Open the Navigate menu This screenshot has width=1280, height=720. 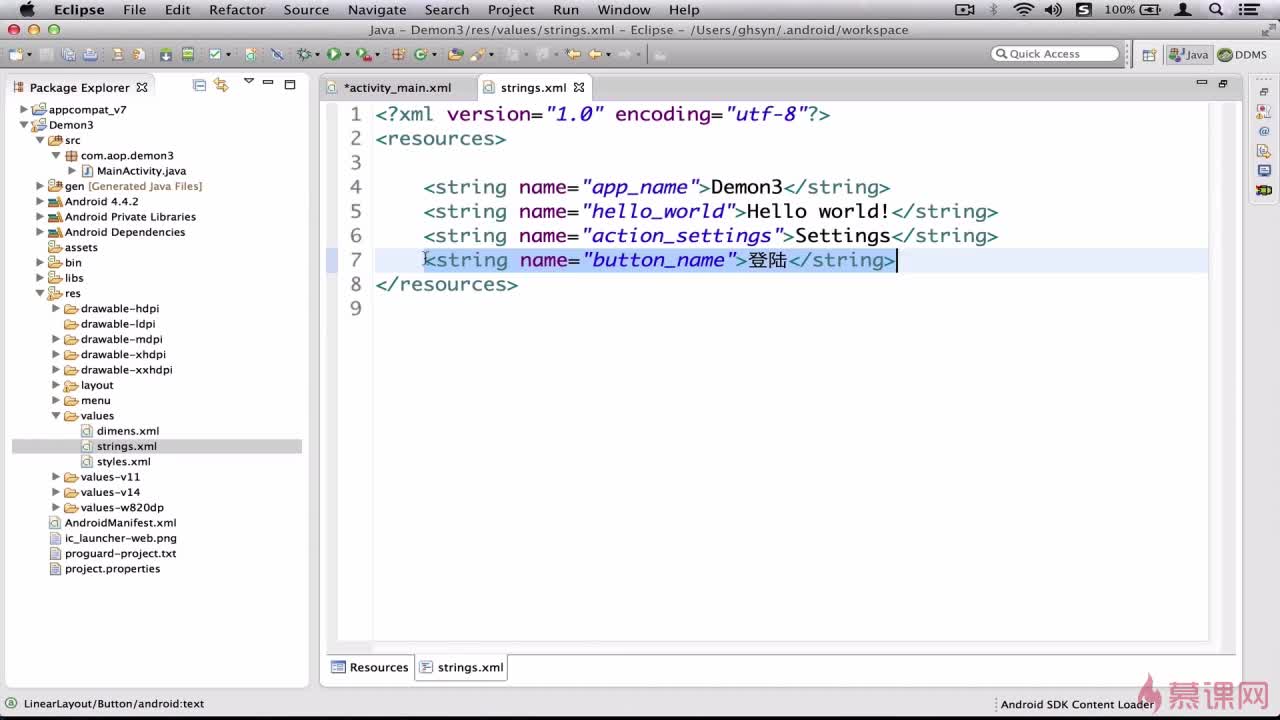click(377, 9)
